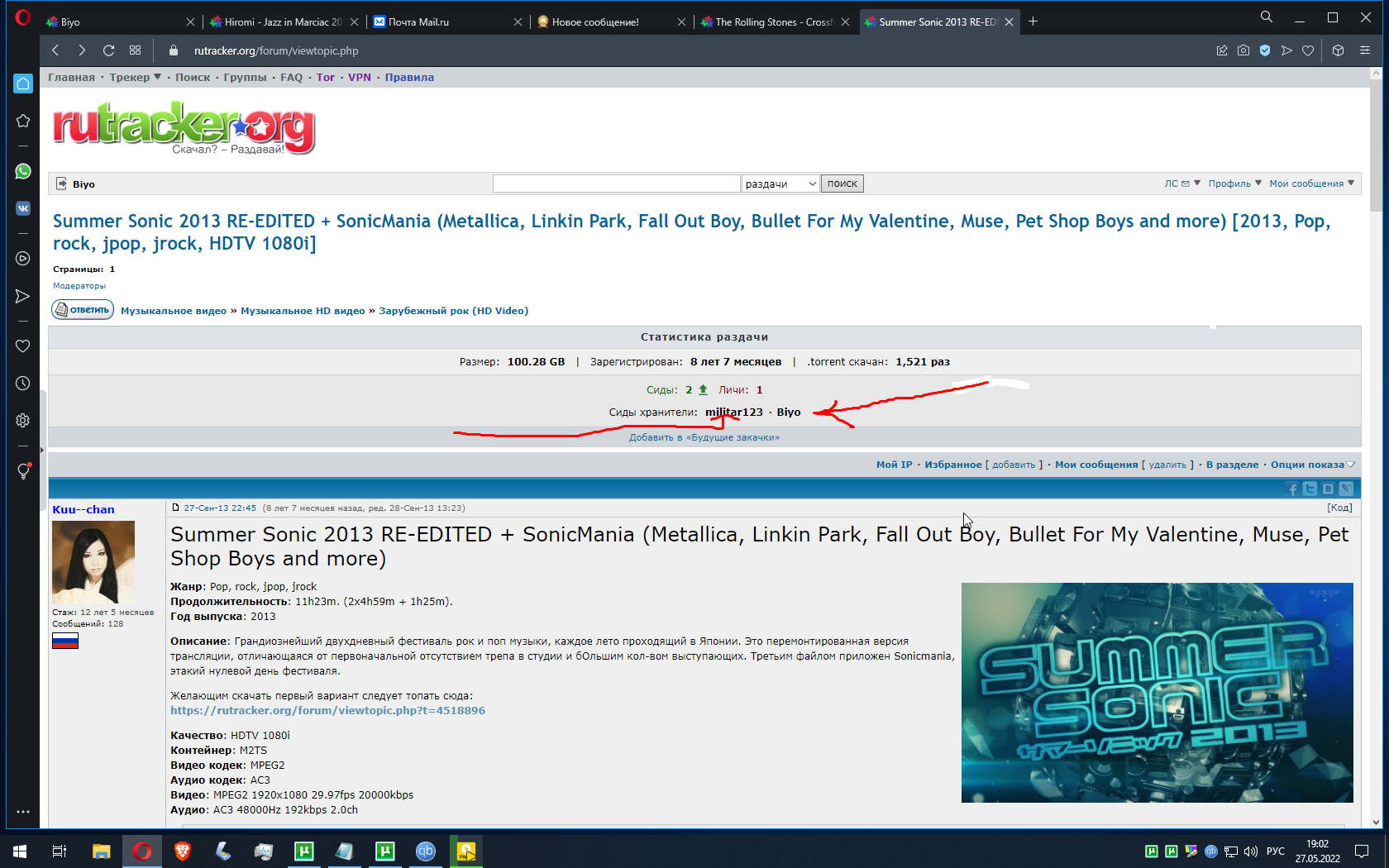Open the FAQ menu item

pyautogui.click(x=291, y=77)
